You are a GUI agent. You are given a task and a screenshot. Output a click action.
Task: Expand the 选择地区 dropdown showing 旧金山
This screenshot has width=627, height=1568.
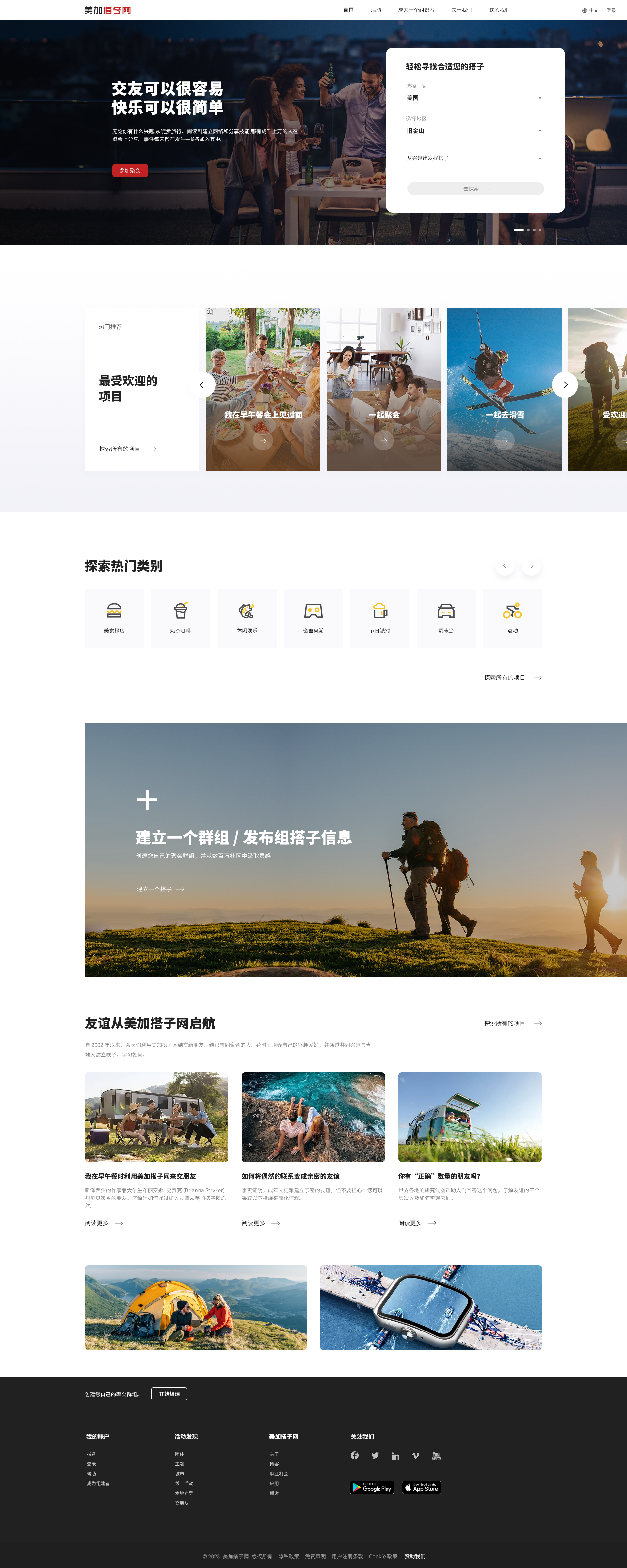point(475,131)
